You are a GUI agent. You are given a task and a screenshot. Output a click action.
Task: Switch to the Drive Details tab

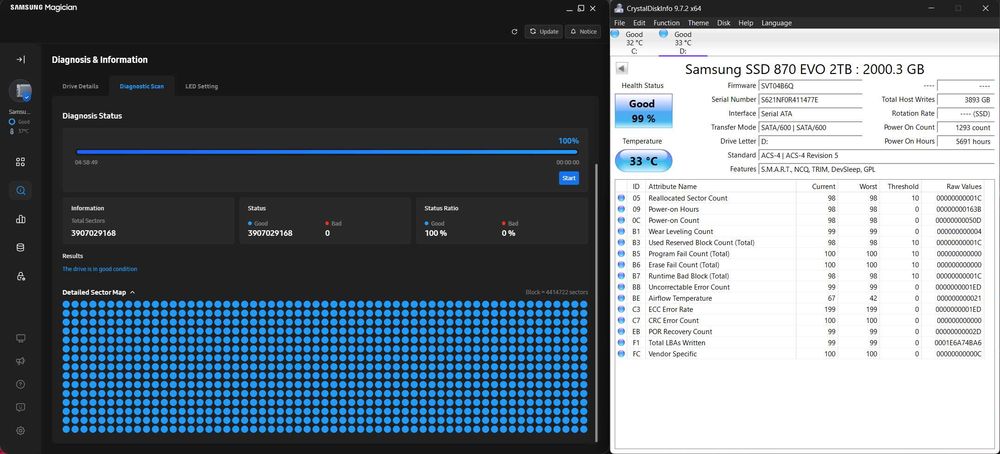click(80, 86)
